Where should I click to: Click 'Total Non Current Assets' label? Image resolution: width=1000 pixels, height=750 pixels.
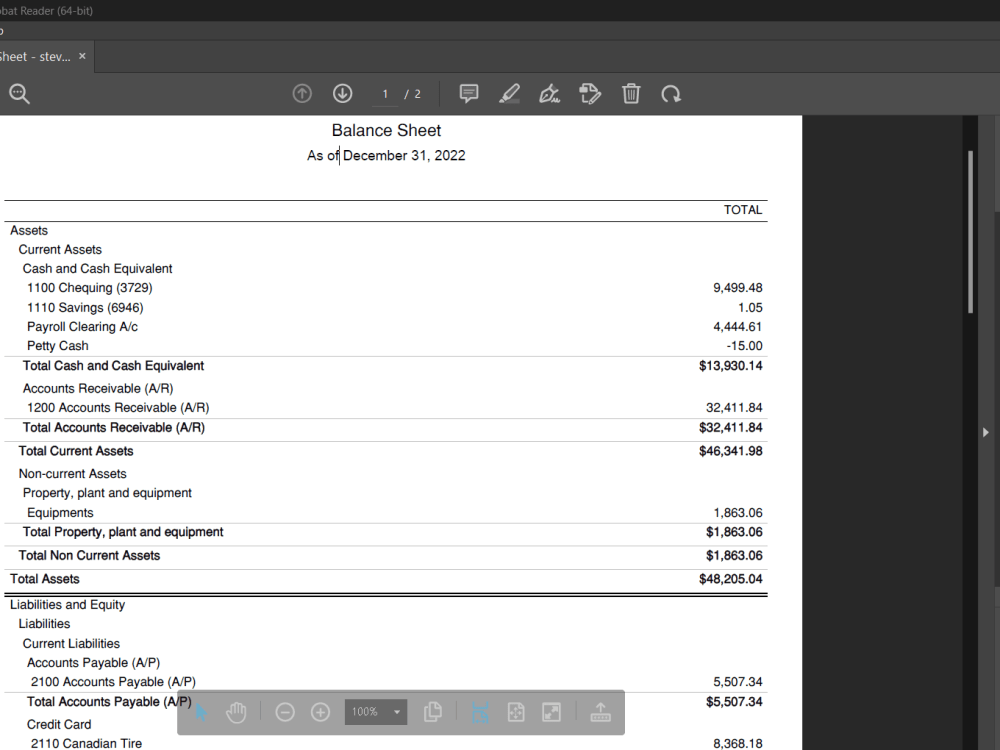89,555
